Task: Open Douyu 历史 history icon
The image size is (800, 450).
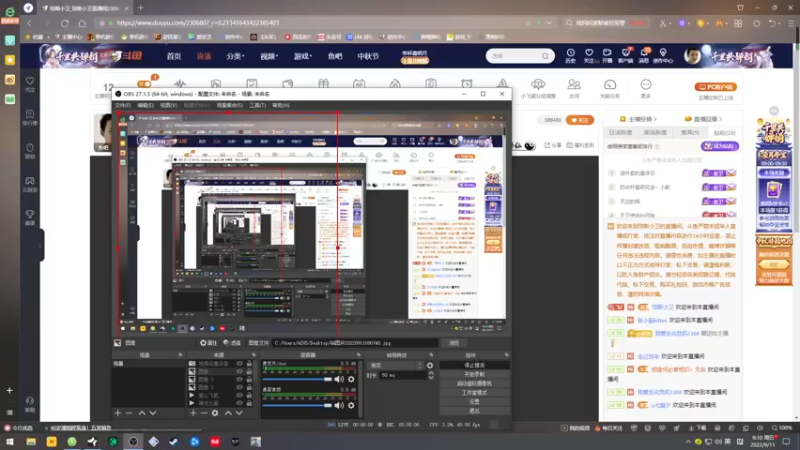Action: 570,56
